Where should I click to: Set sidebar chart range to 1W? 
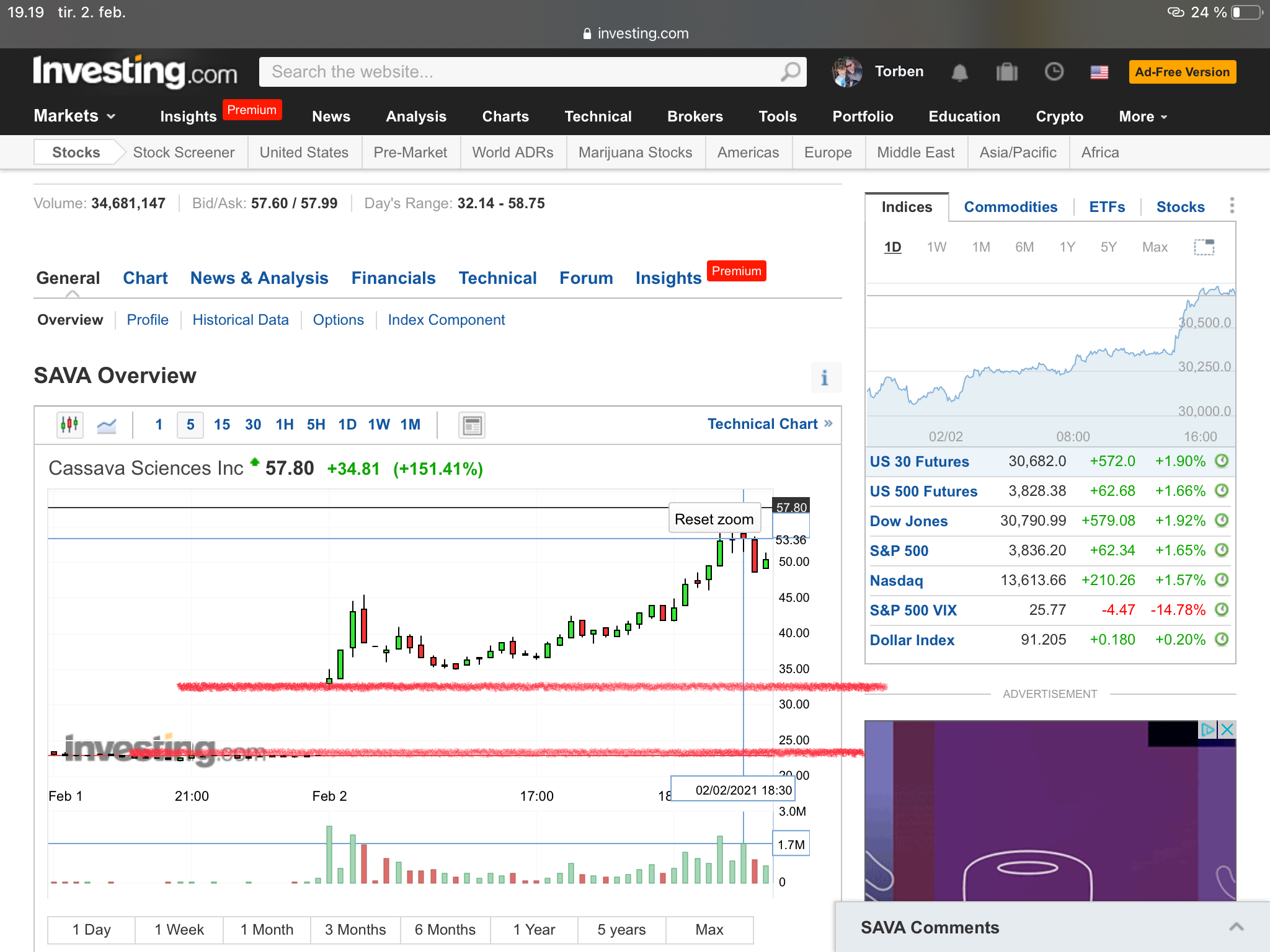(936, 247)
